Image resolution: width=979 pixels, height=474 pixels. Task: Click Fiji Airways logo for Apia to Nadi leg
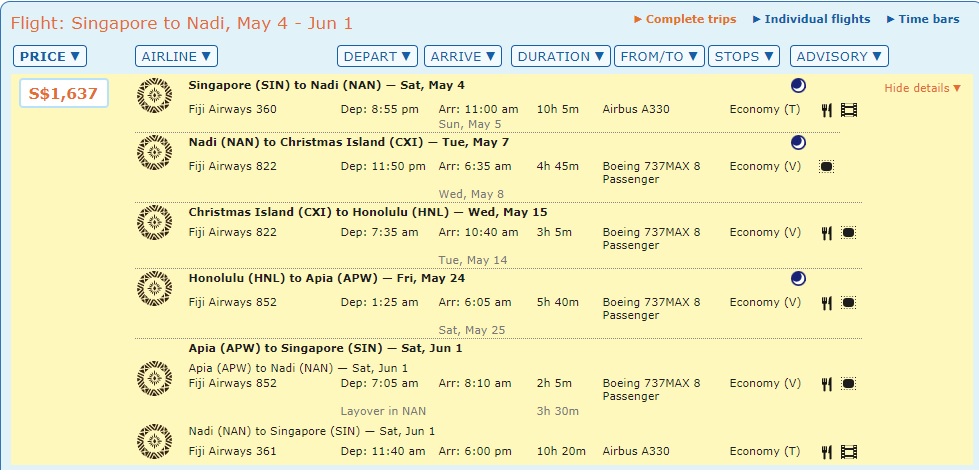[154, 378]
